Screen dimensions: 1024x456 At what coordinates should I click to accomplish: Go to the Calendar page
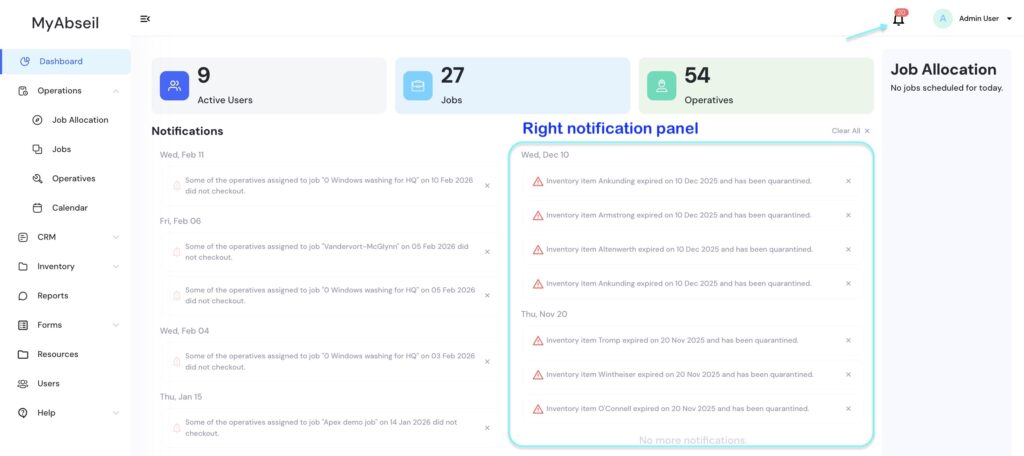[x=69, y=208]
